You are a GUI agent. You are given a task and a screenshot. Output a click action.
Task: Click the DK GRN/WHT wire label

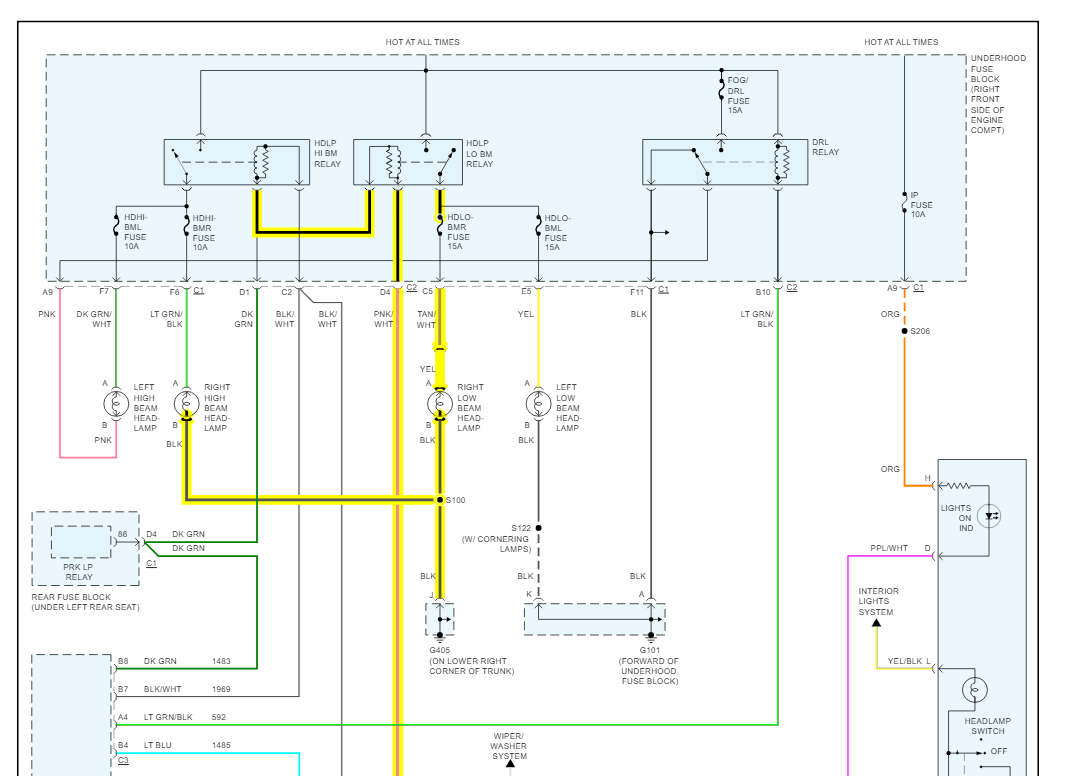94,319
